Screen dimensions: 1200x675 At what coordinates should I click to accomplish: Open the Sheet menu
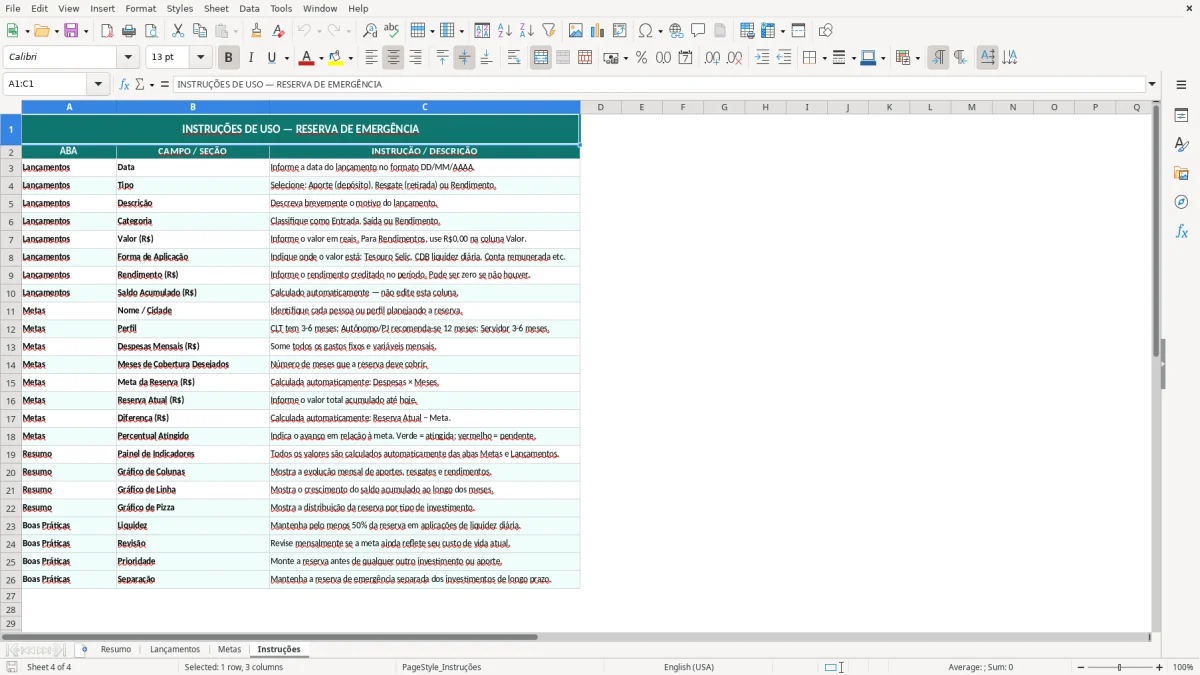click(217, 8)
